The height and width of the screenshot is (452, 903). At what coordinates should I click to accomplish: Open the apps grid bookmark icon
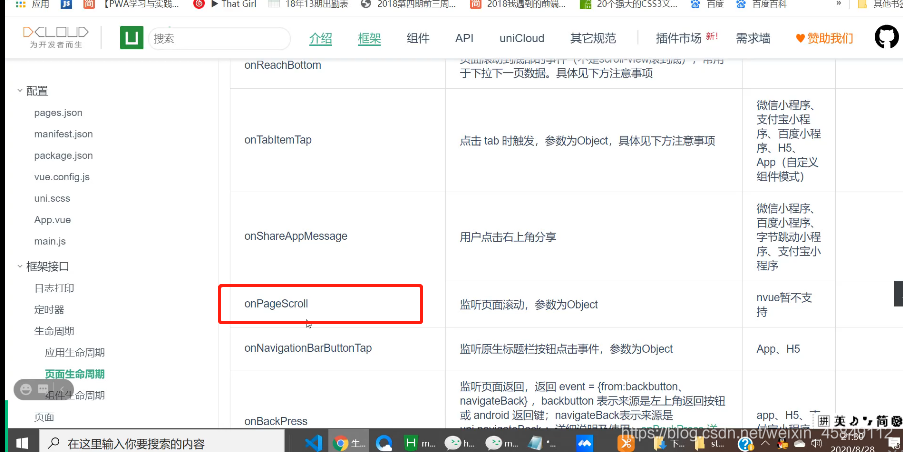(x=21, y=4)
